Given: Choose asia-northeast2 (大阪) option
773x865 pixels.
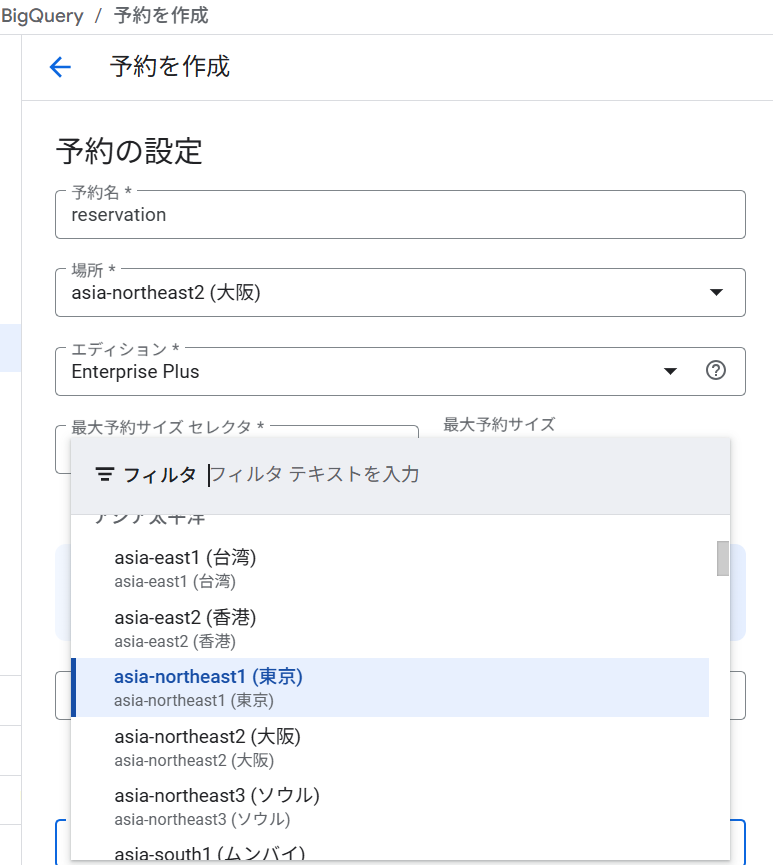Looking at the screenshot, I should pyautogui.click(x=390, y=747).
